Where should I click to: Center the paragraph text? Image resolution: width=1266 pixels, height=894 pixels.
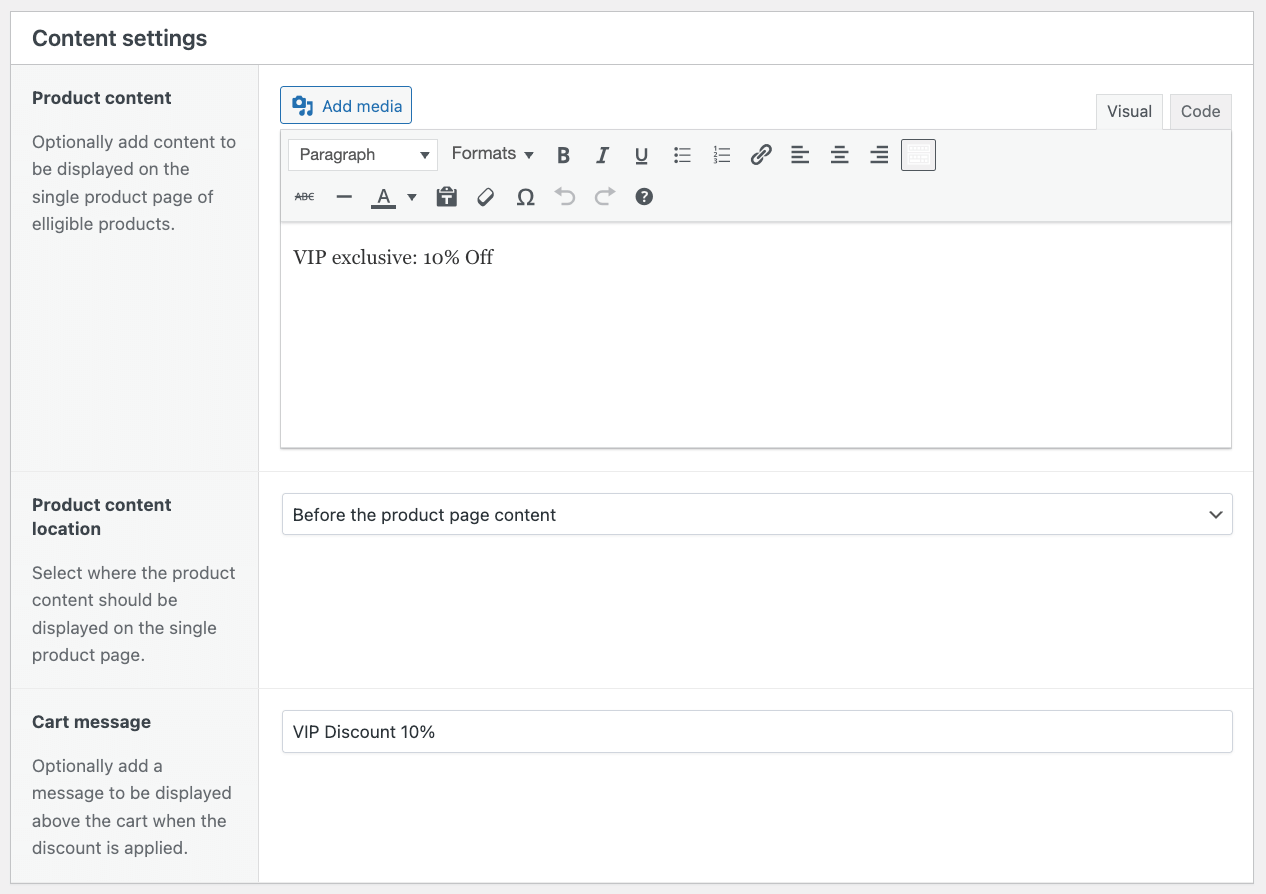pyautogui.click(x=839, y=154)
